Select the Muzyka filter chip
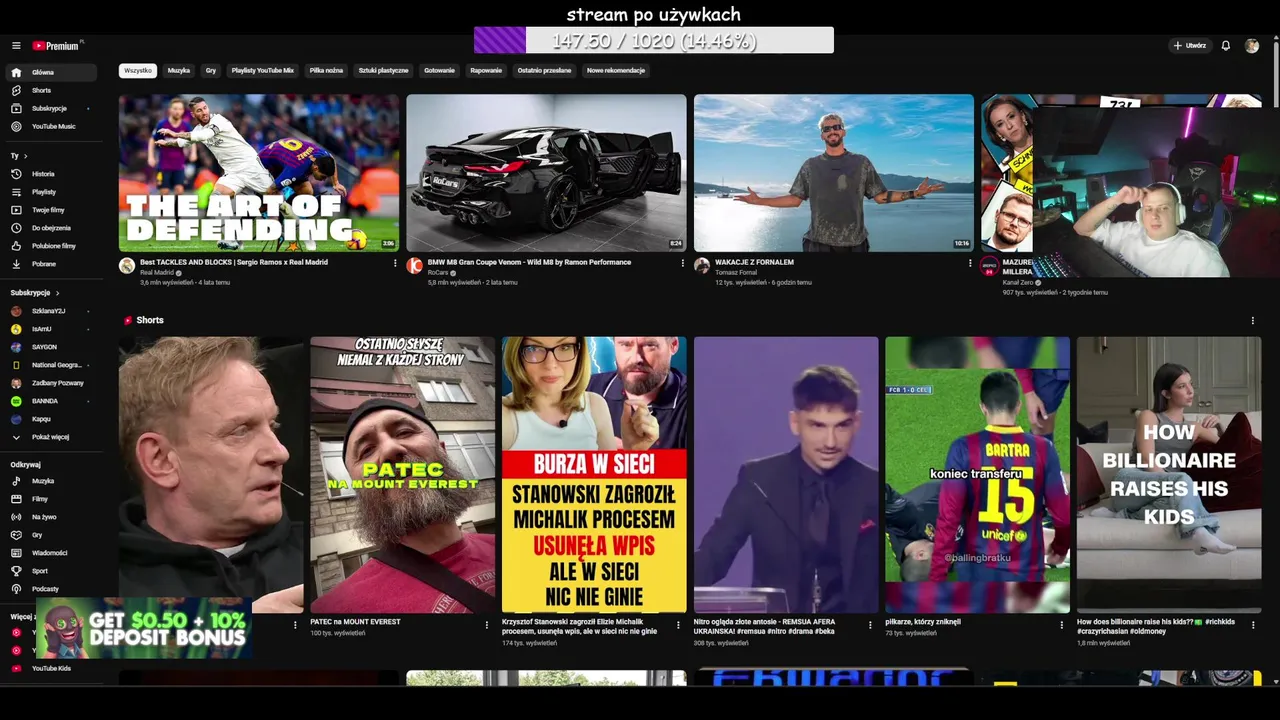 pos(179,71)
